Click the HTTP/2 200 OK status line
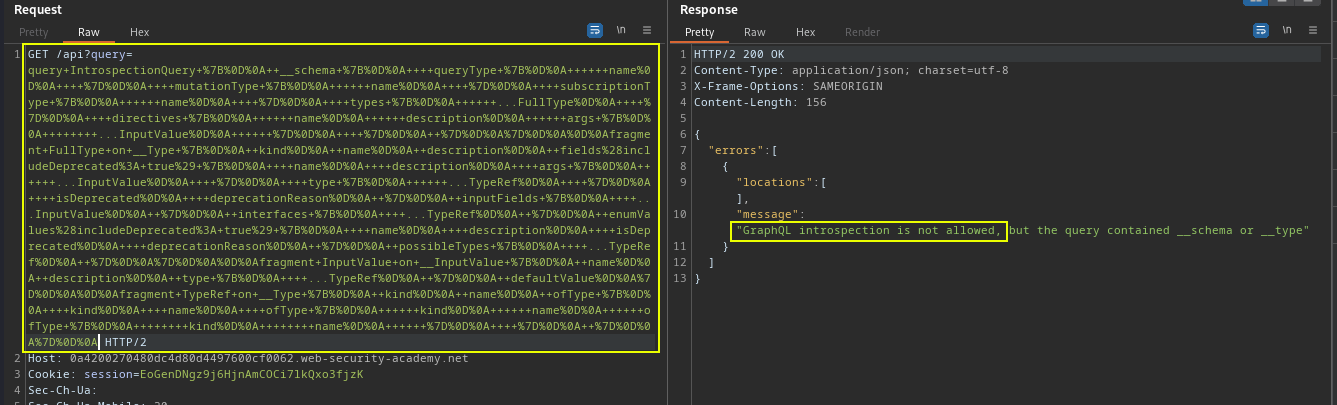Viewport: 1337px width, 405px height. click(739, 54)
